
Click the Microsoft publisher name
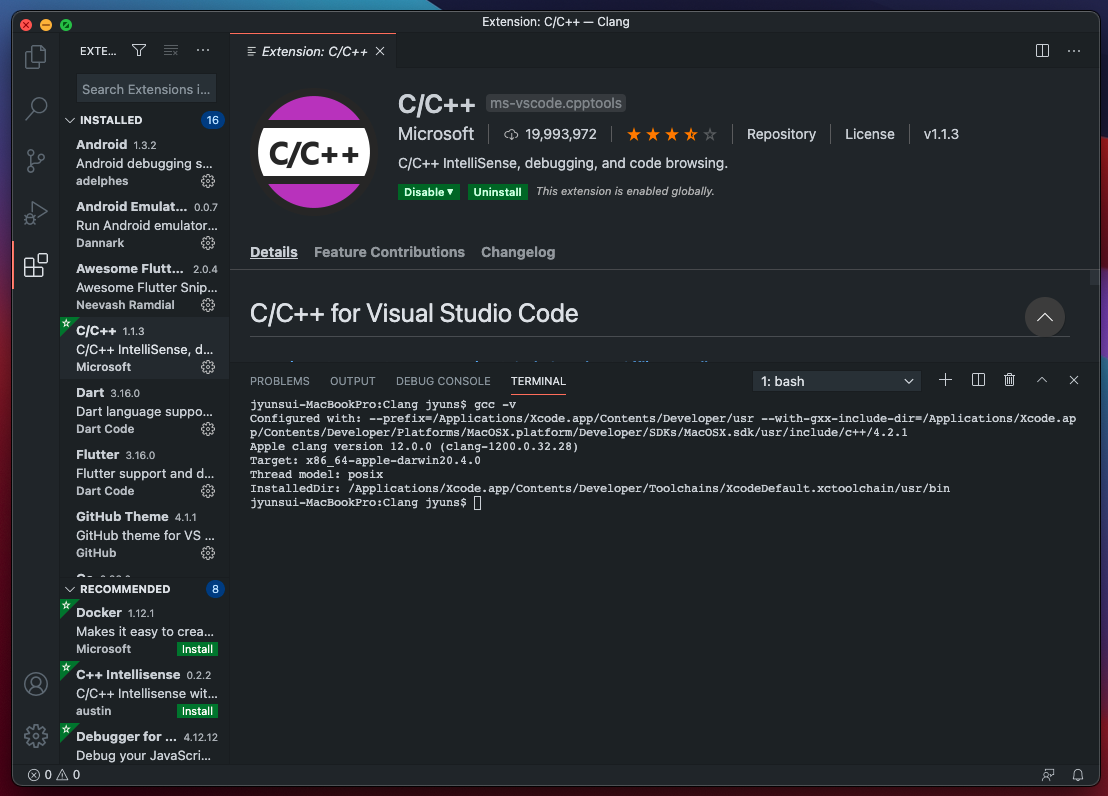(436, 134)
